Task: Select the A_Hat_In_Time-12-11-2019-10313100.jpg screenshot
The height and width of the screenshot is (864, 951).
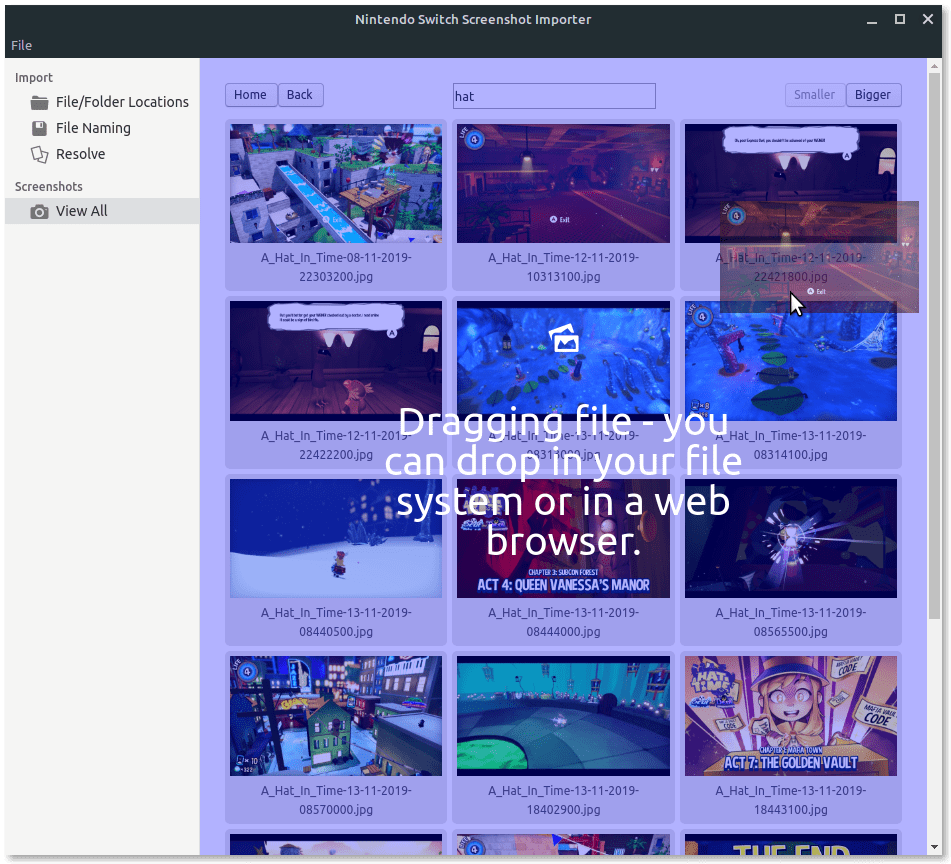Action: click(563, 184)
